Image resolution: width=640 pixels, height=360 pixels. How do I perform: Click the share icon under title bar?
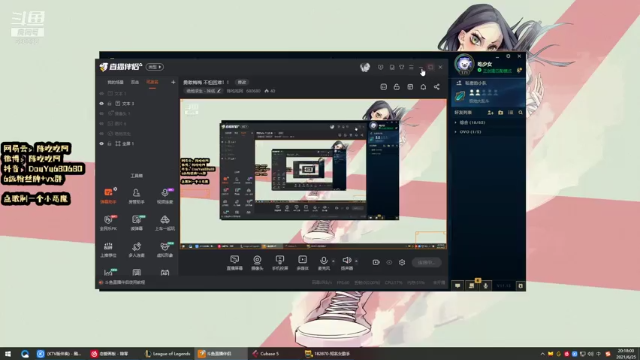[437, 87]
